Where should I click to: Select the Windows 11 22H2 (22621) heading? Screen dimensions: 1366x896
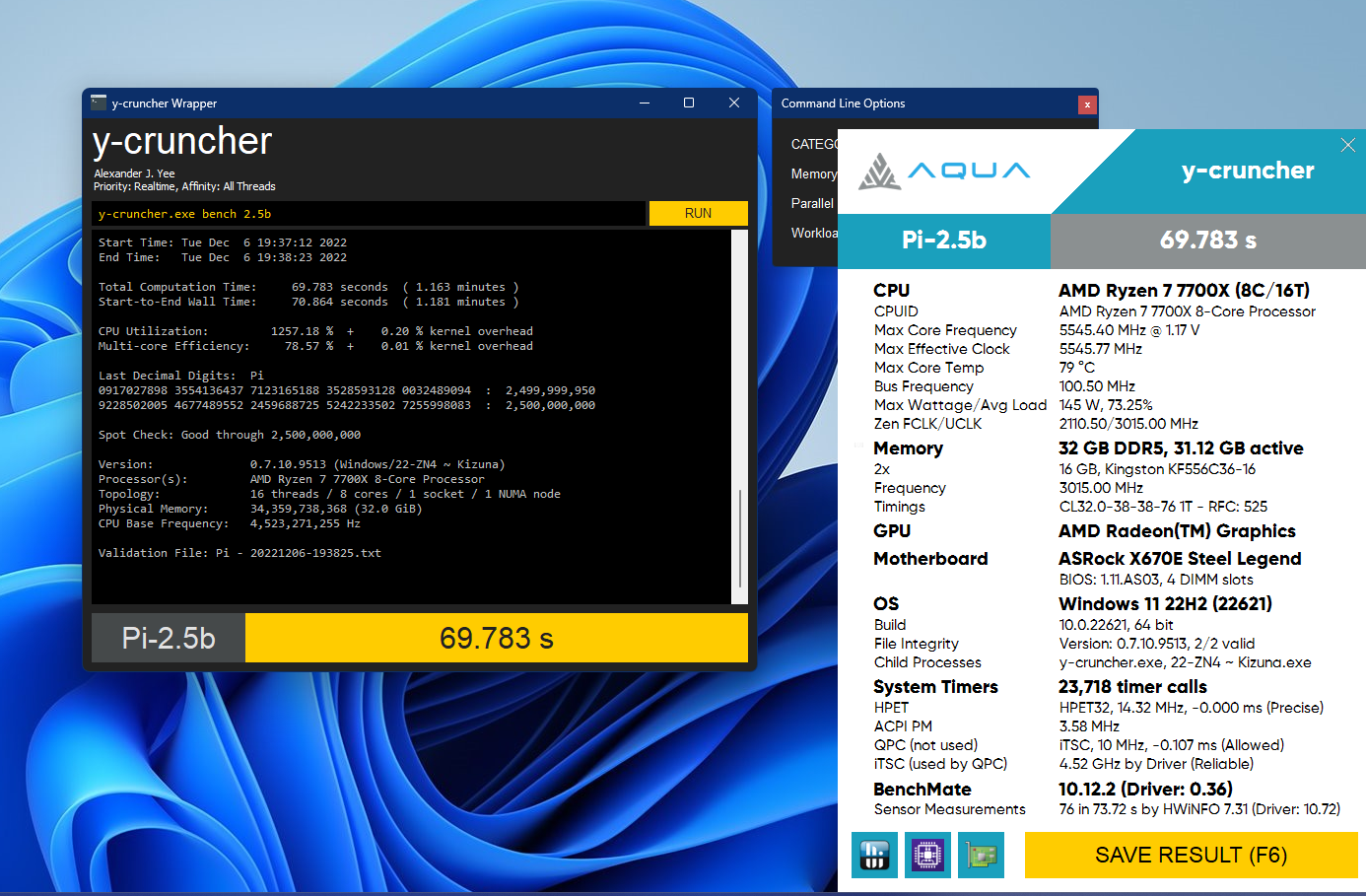tap(1165, 604)
